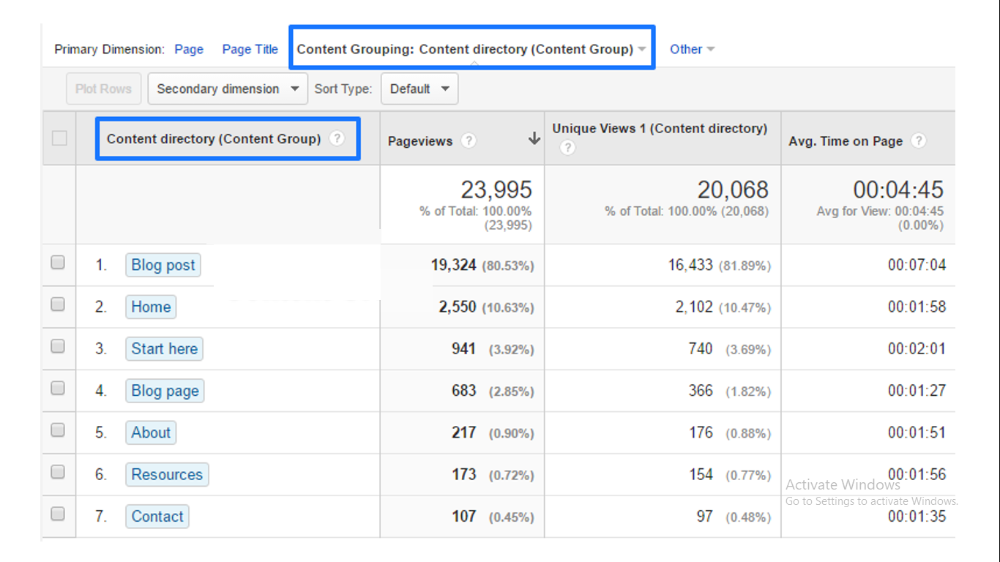
Task: Open the Start here content group
Action: pos(164,349)
